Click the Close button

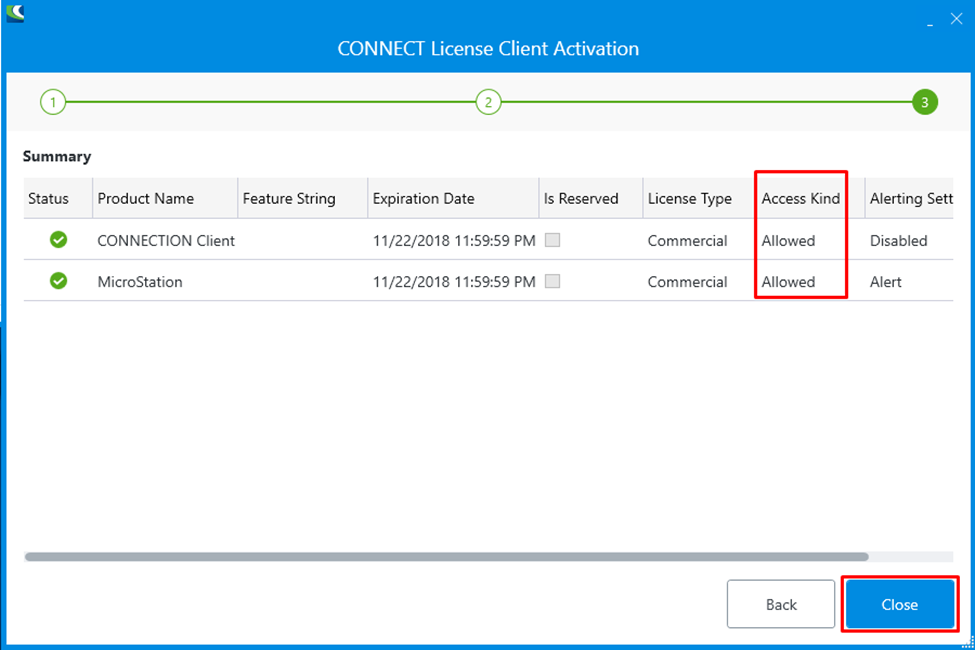tap(900, 604)
